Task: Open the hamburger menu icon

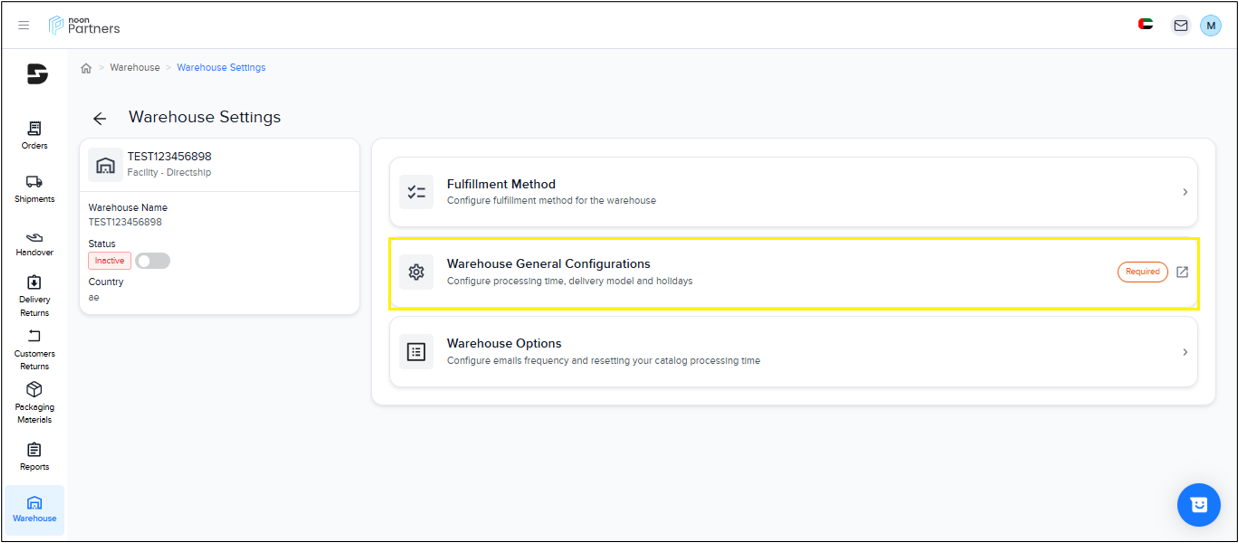Action: [24, 25]
